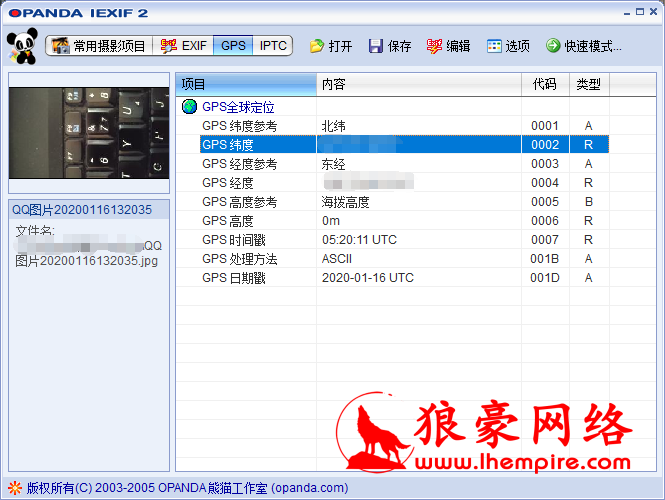665x500 pixels.
Task: Switch to the EXIF tab
Action: pos(183,46)
